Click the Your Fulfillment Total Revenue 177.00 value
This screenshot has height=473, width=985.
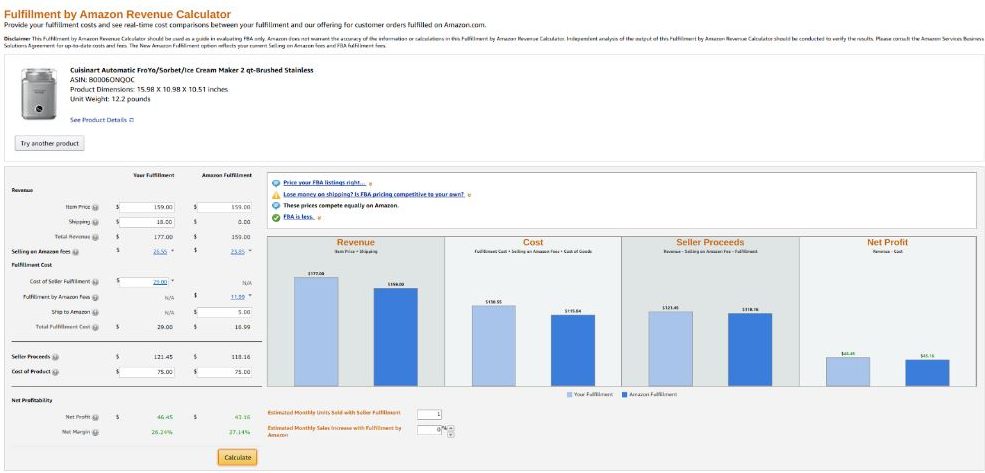163,237
